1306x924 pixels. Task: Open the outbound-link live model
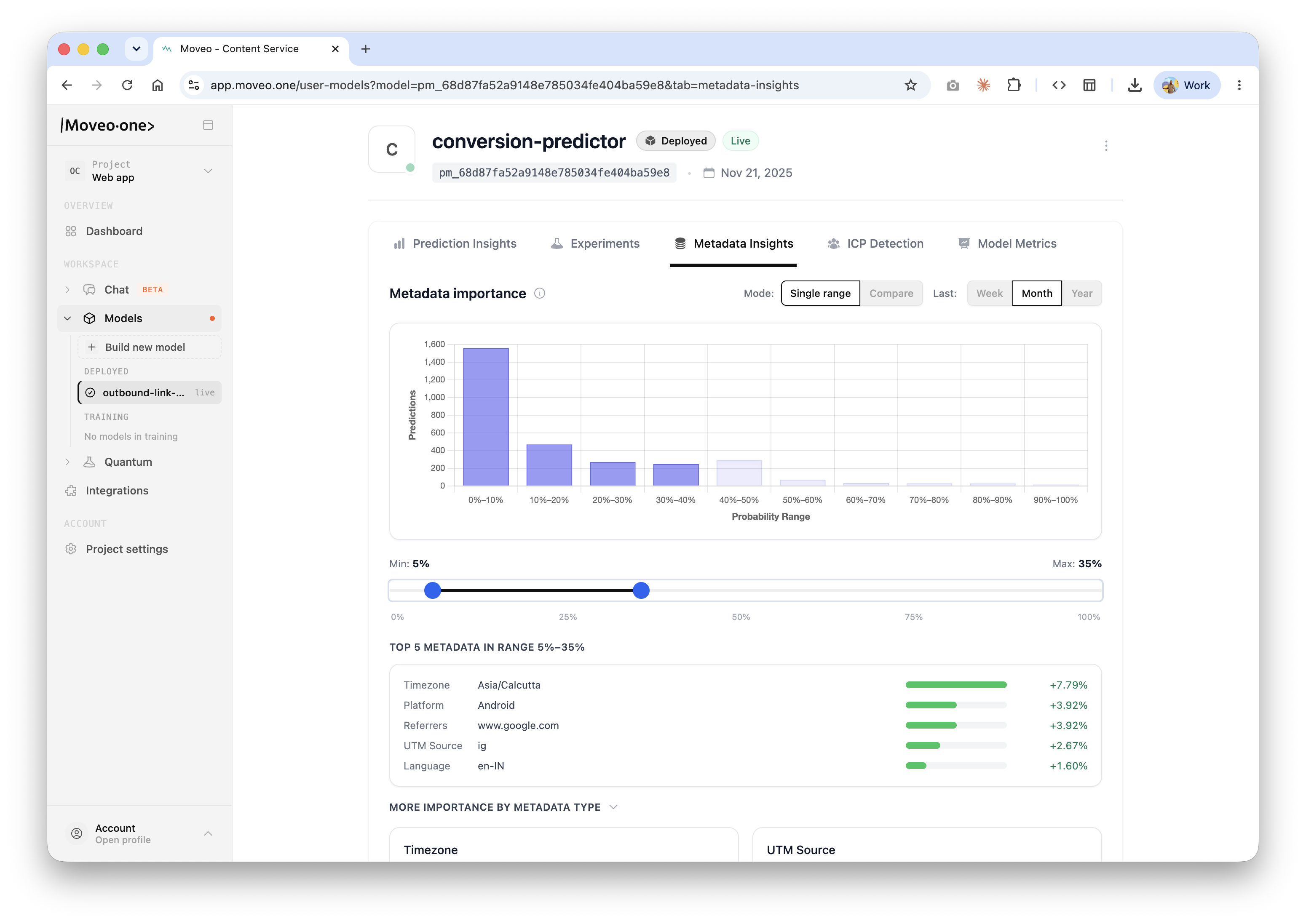coord(150,393)
